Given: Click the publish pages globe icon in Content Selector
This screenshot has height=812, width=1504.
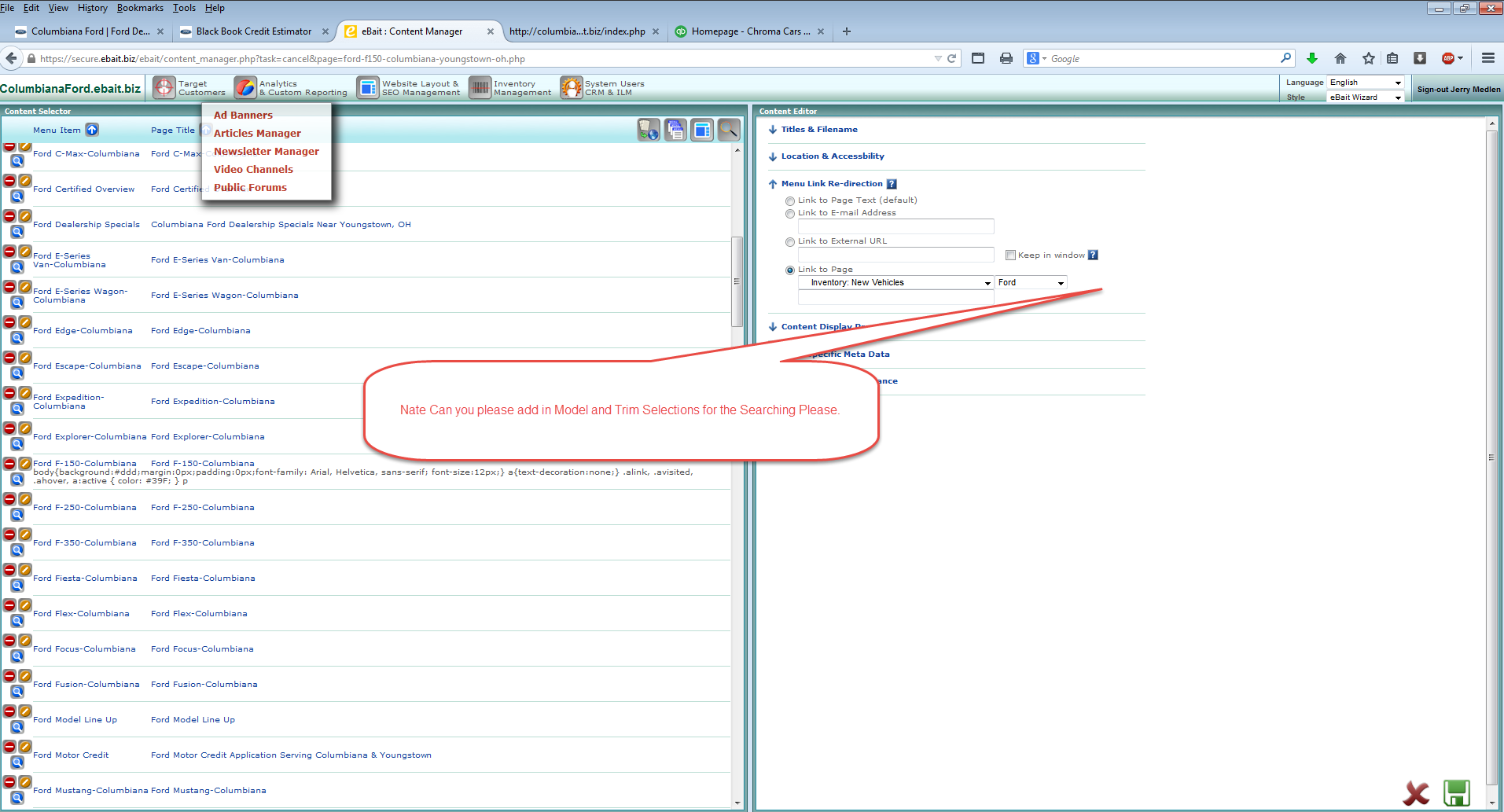Looking at the screenshot, I should (x=649, y=130).
